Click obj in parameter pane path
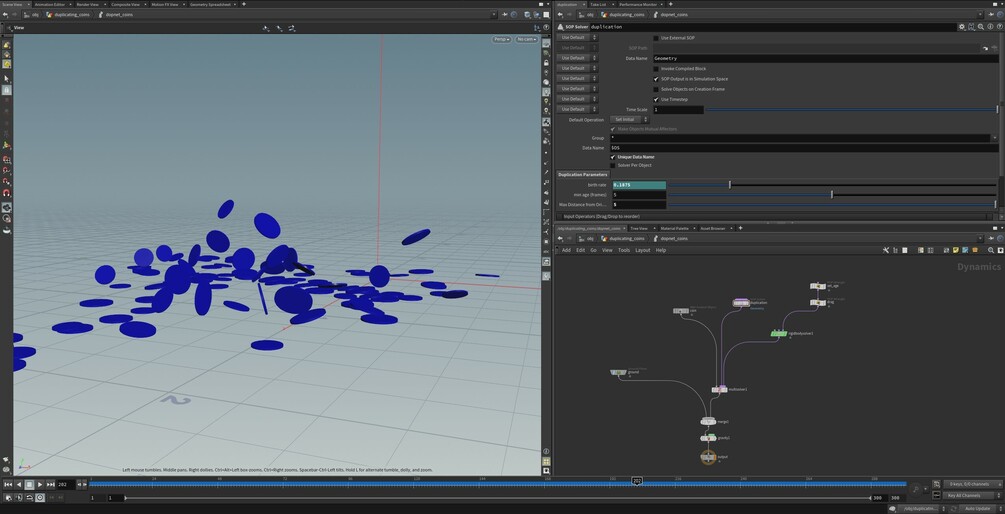Image resolution: width=1005 pixels, height=514 pixels. (590, 14)
